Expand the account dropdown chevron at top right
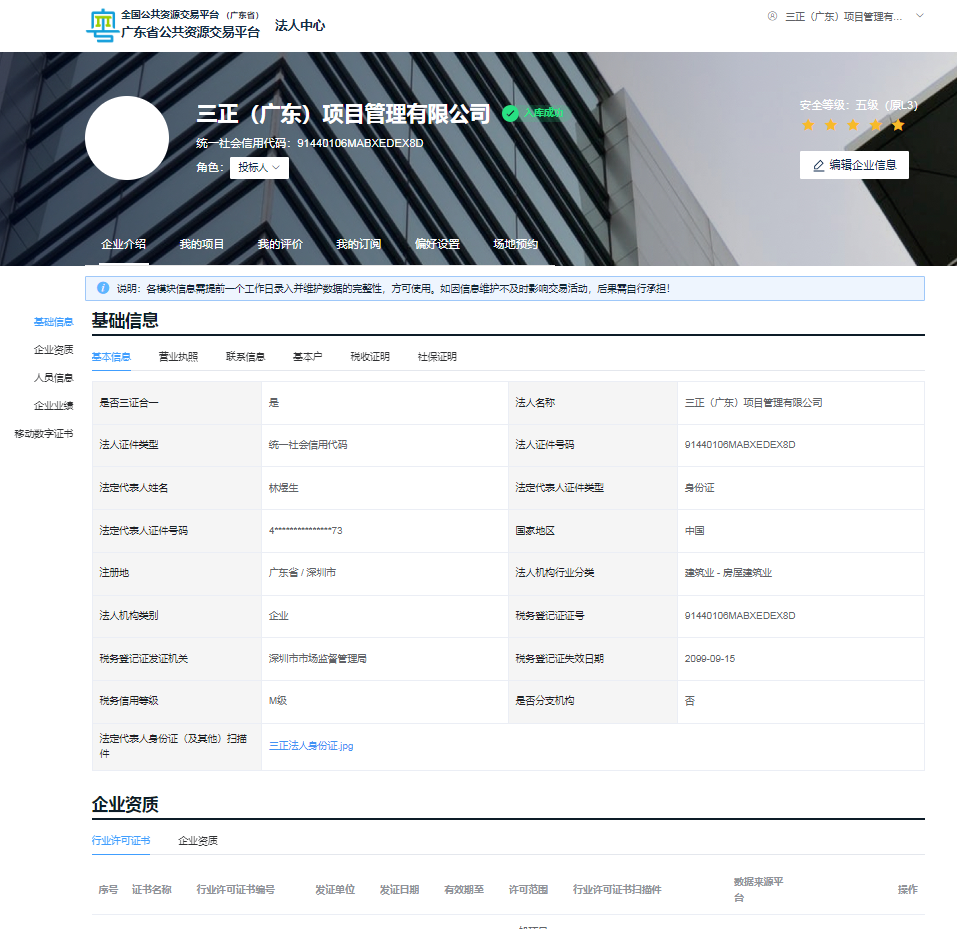957x929 pixels. 920,16
